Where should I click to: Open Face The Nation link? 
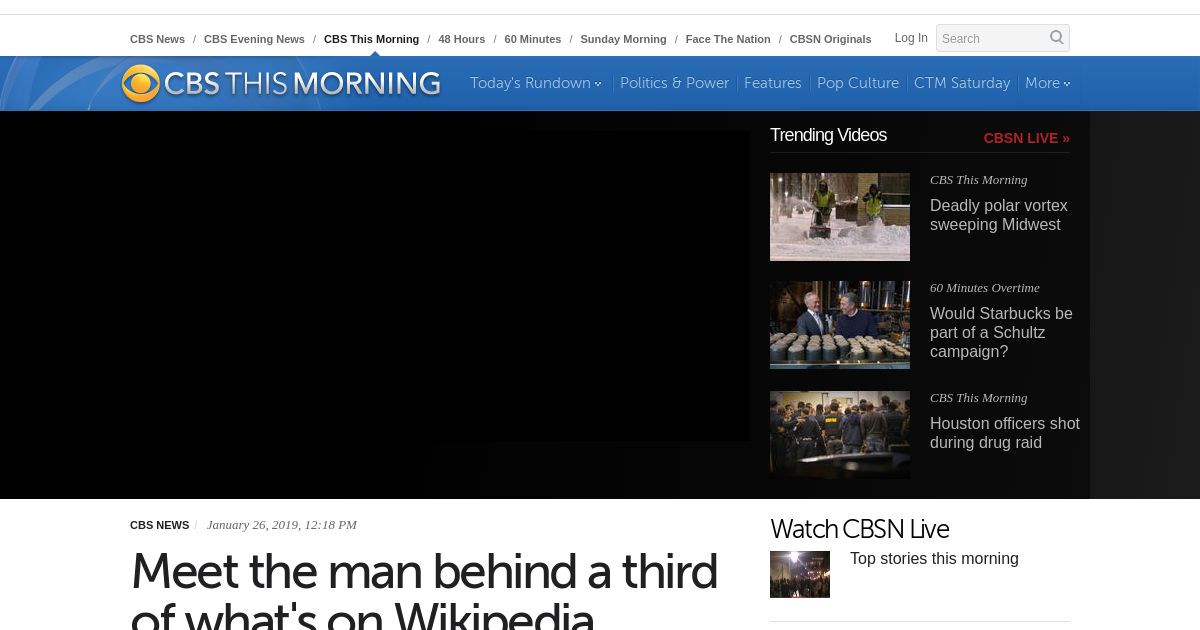727,39
